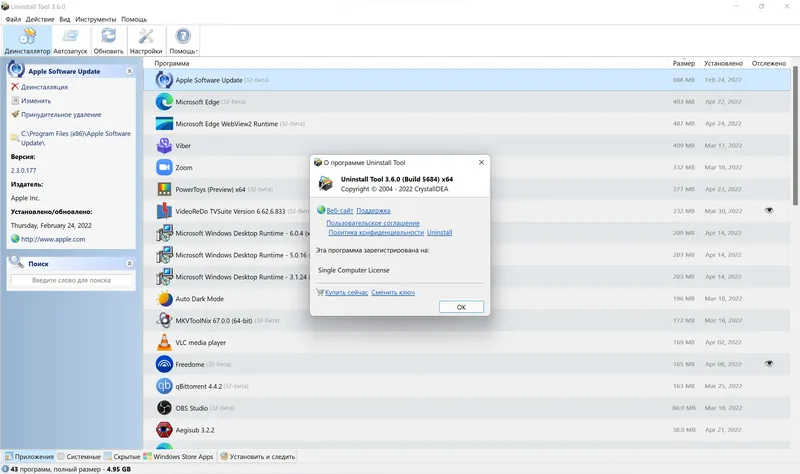Open the Установить и следить tab
Screen dimensions: 800x474
click(258, 457)
